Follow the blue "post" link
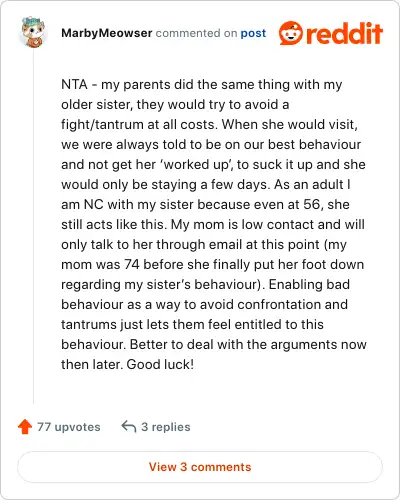The image size is (400, 500). tap(253, 33)
